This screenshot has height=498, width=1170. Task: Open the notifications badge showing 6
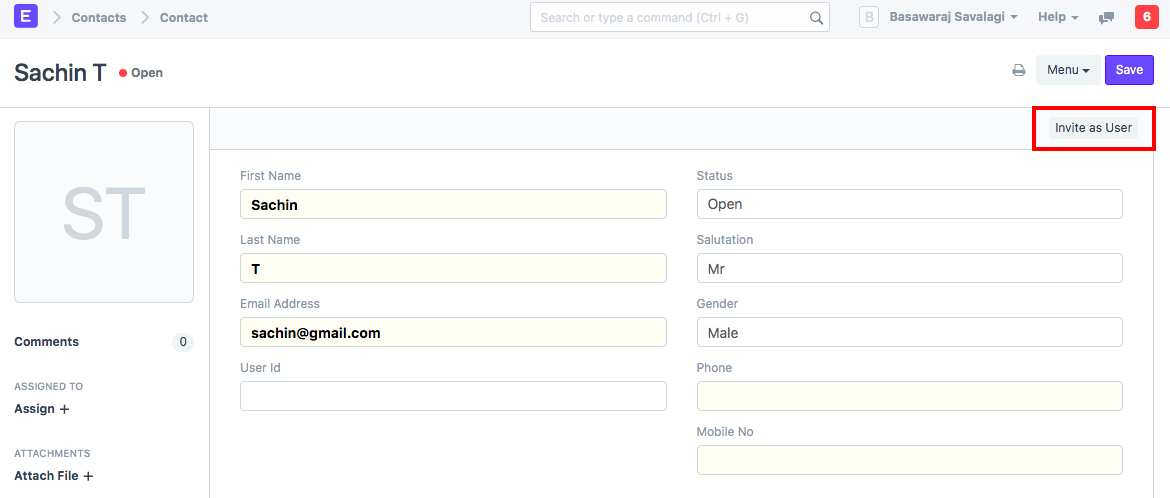1146,17
